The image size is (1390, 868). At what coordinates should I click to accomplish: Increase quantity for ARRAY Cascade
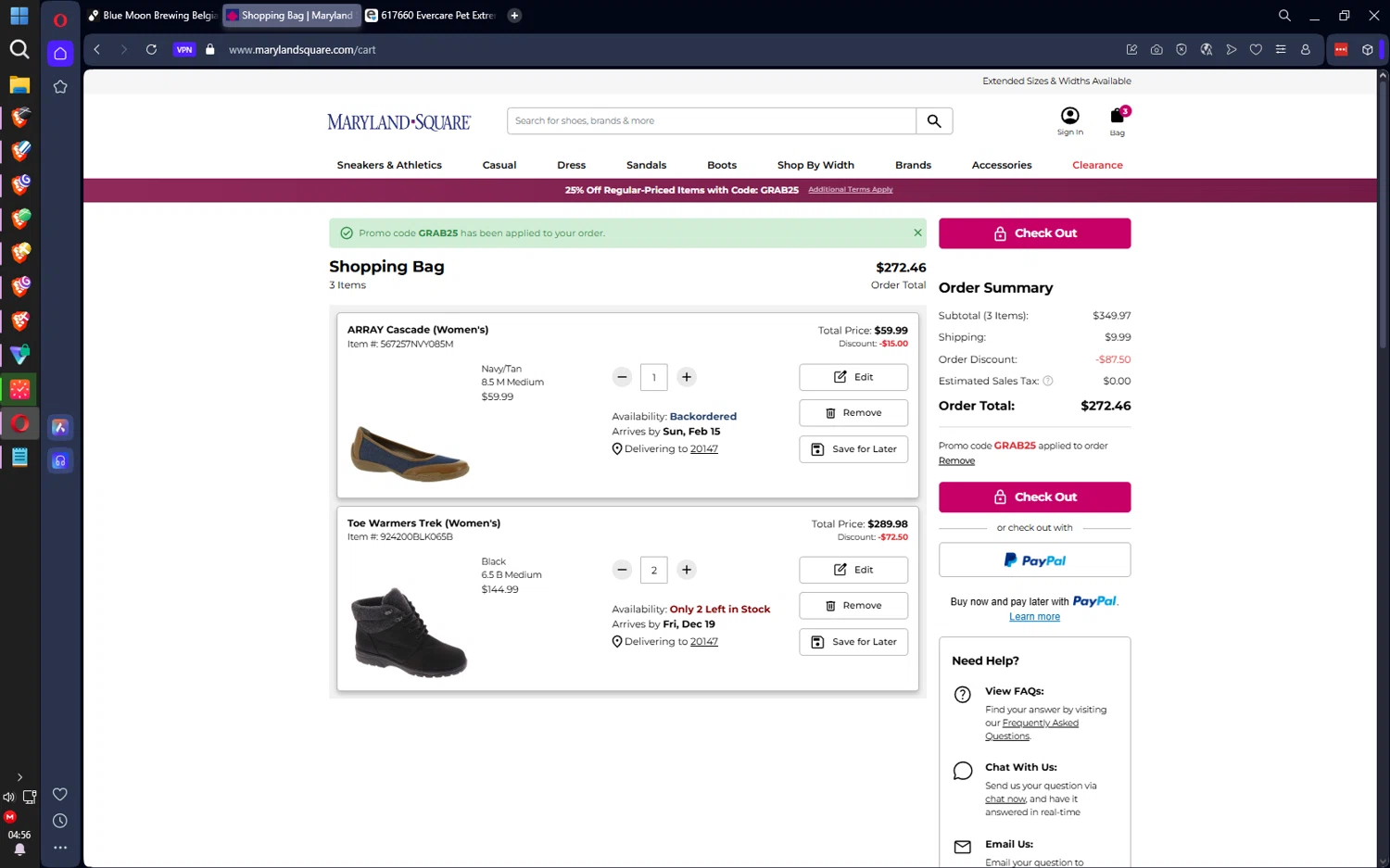click(x=687, y=377)
